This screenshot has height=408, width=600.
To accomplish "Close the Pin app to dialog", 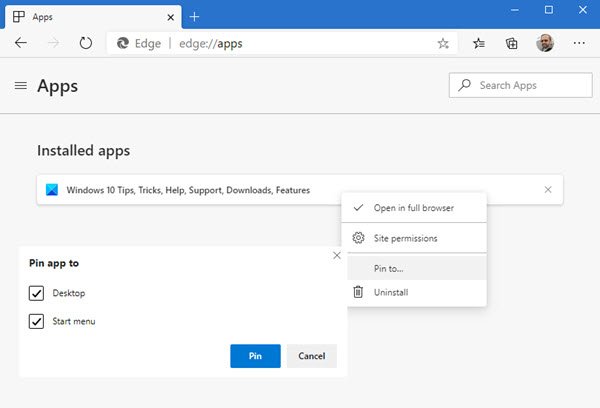I will 337,255.
